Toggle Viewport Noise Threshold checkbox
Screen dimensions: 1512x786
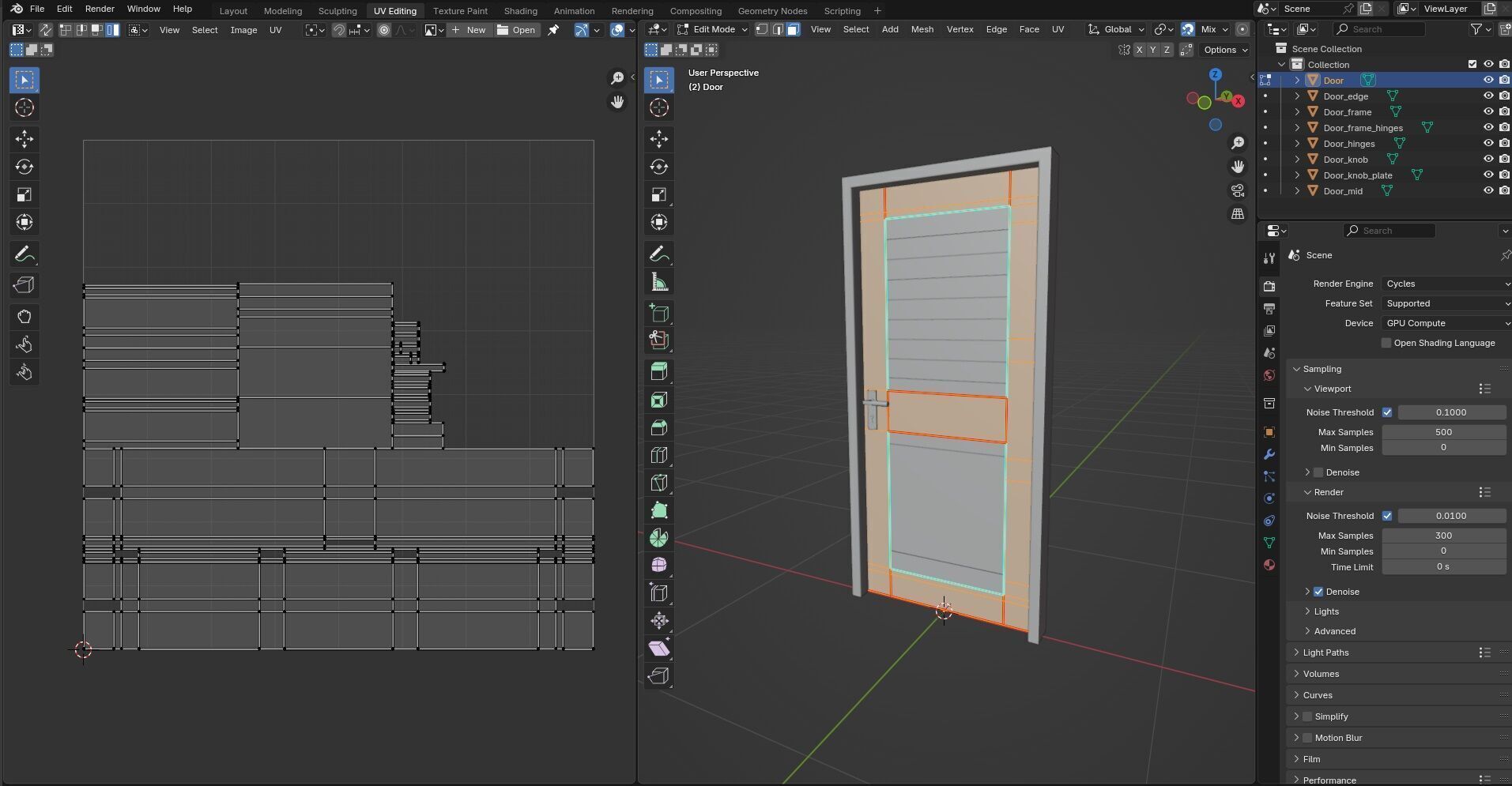1386,412
